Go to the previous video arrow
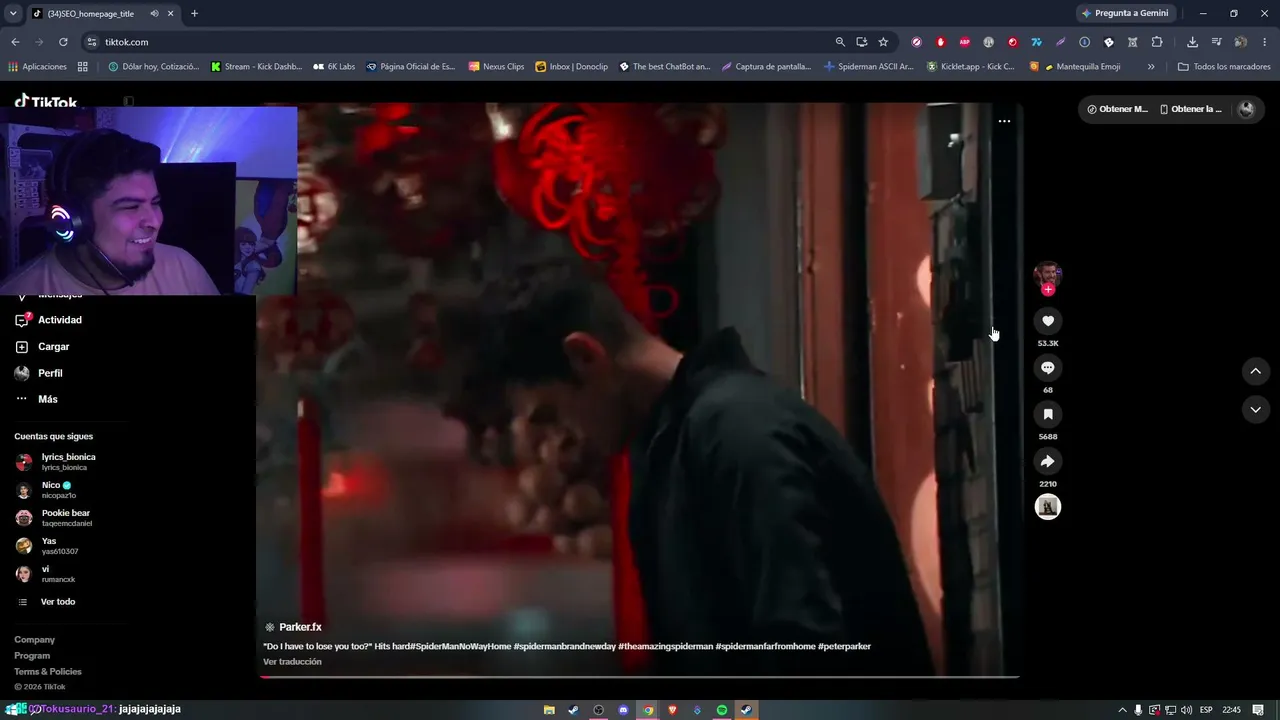This screenshot has width=1280, height=720. [x=1255, y=371]
